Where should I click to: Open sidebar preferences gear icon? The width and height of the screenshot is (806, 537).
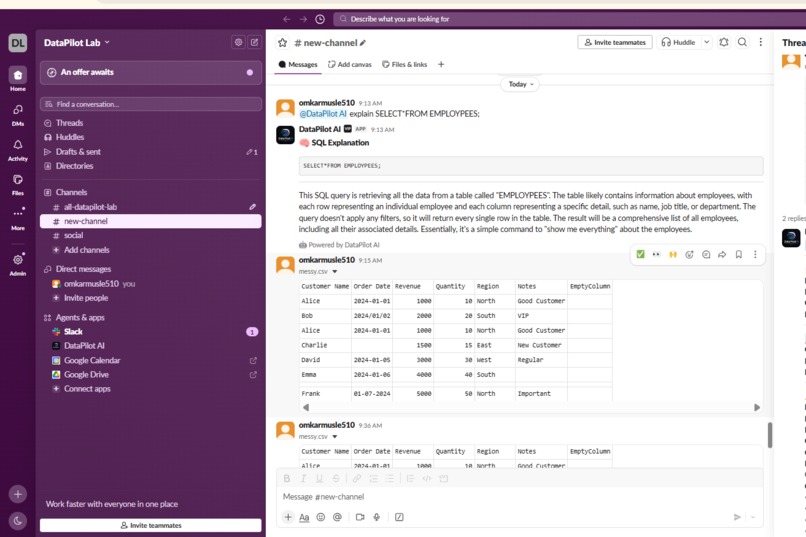[x=238, y=42]
